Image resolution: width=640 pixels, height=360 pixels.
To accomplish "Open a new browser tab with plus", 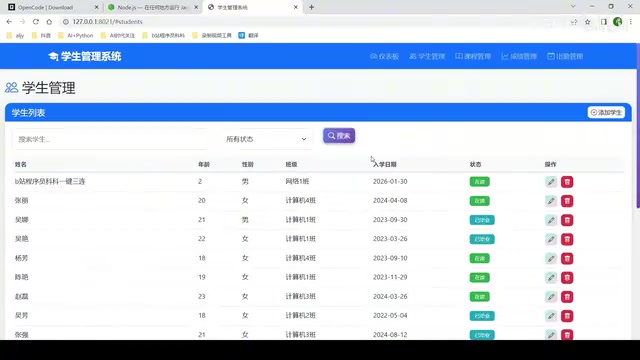I will click(x=311, y=7).
